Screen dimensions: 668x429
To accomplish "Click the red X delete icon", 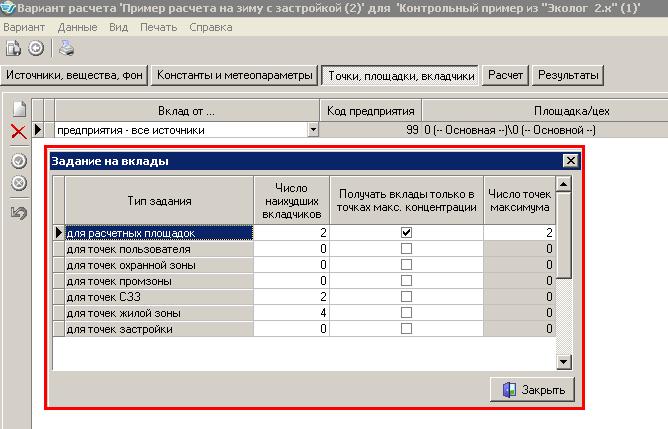I will tap(18, 132).
